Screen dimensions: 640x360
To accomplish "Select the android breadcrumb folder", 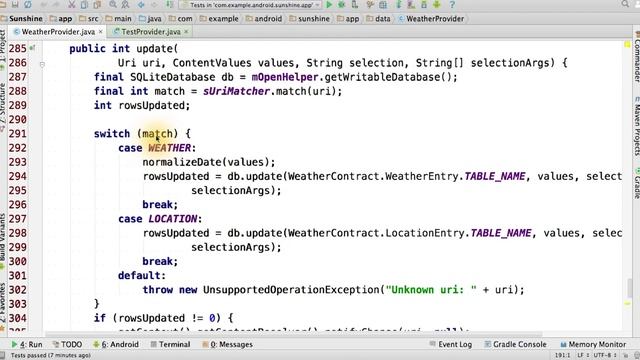I will click(264, 19).
